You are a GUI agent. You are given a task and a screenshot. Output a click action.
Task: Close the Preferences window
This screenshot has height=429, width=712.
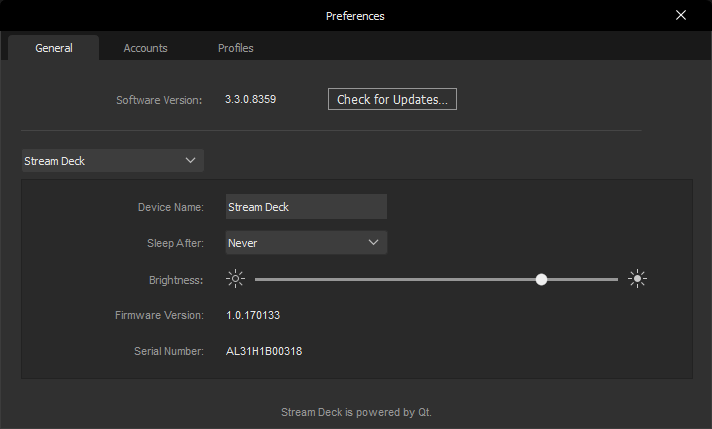[681, 16]
